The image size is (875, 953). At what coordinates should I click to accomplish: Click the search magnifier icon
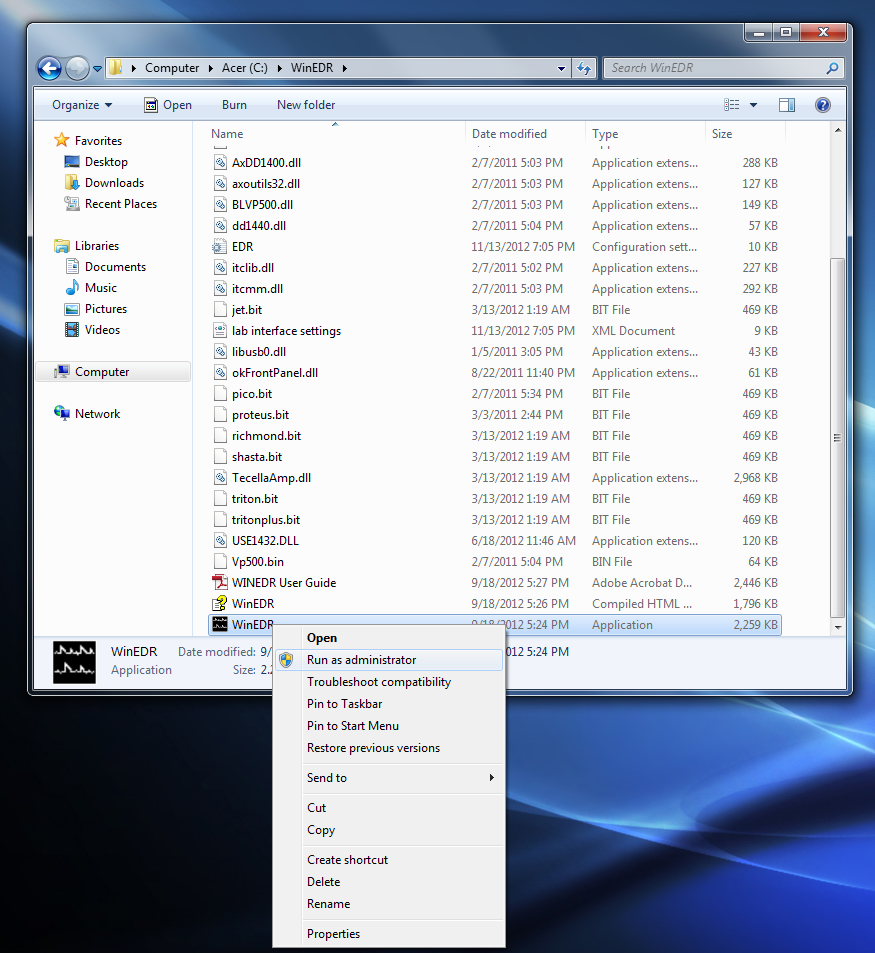click(832, 68)
